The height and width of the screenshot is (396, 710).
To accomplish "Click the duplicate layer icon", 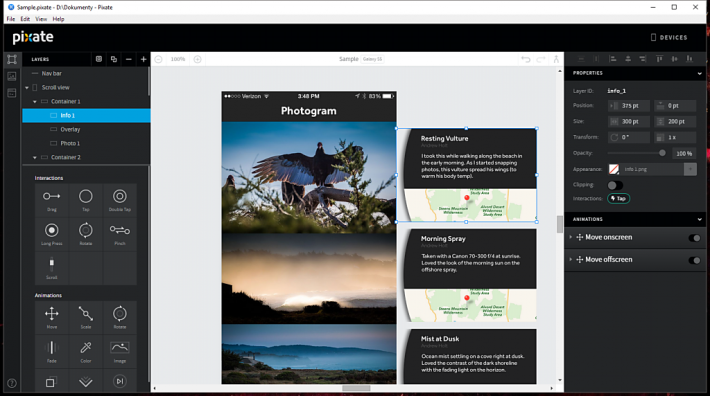I will (114, 59).
